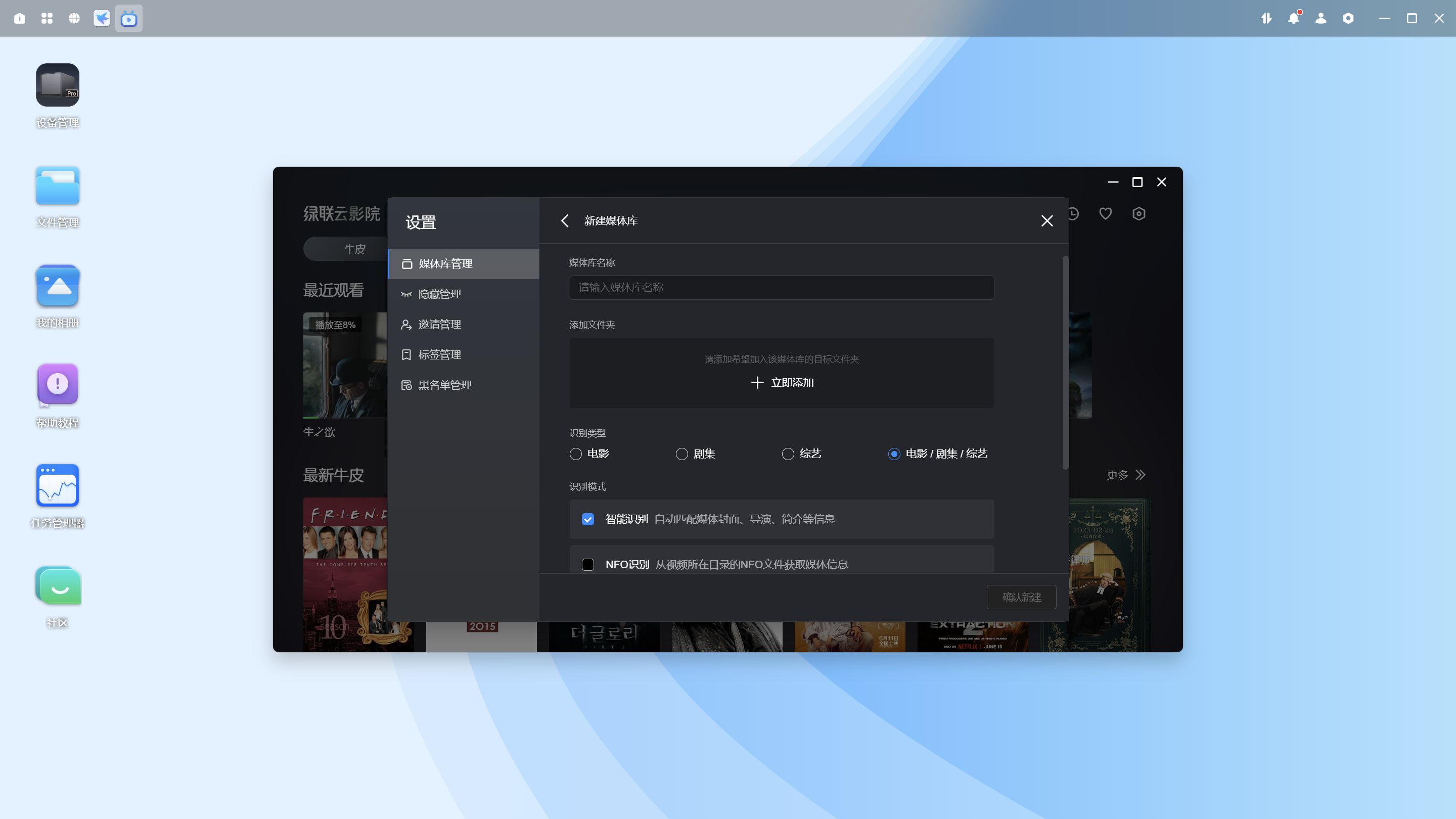Click the 媒体库名称 name input field
Image resolution: width=1456 pixels, height=819 pixels.
(781, 287)
